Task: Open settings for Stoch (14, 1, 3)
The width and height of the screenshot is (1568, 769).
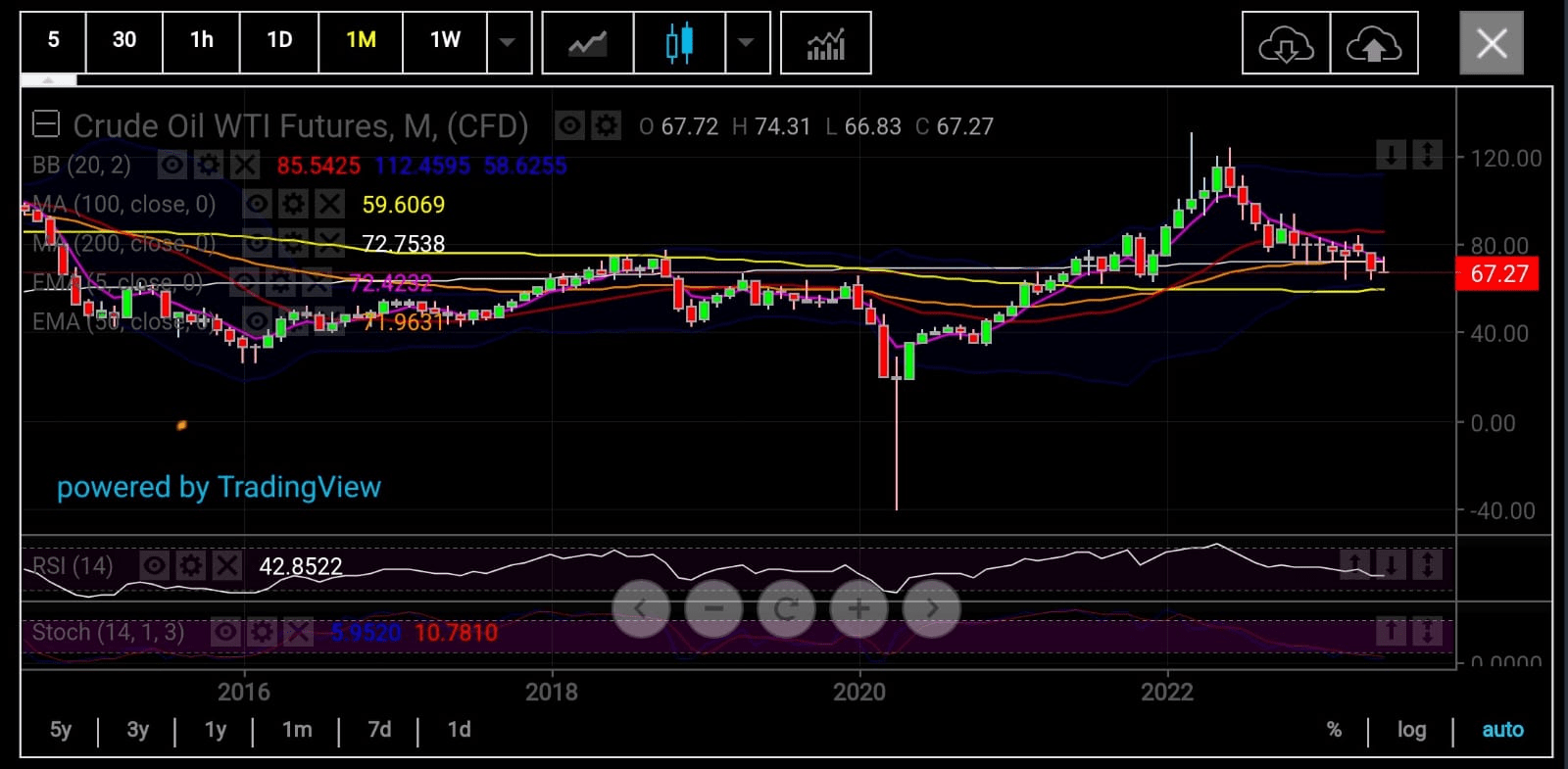Action: coord(262,632)
